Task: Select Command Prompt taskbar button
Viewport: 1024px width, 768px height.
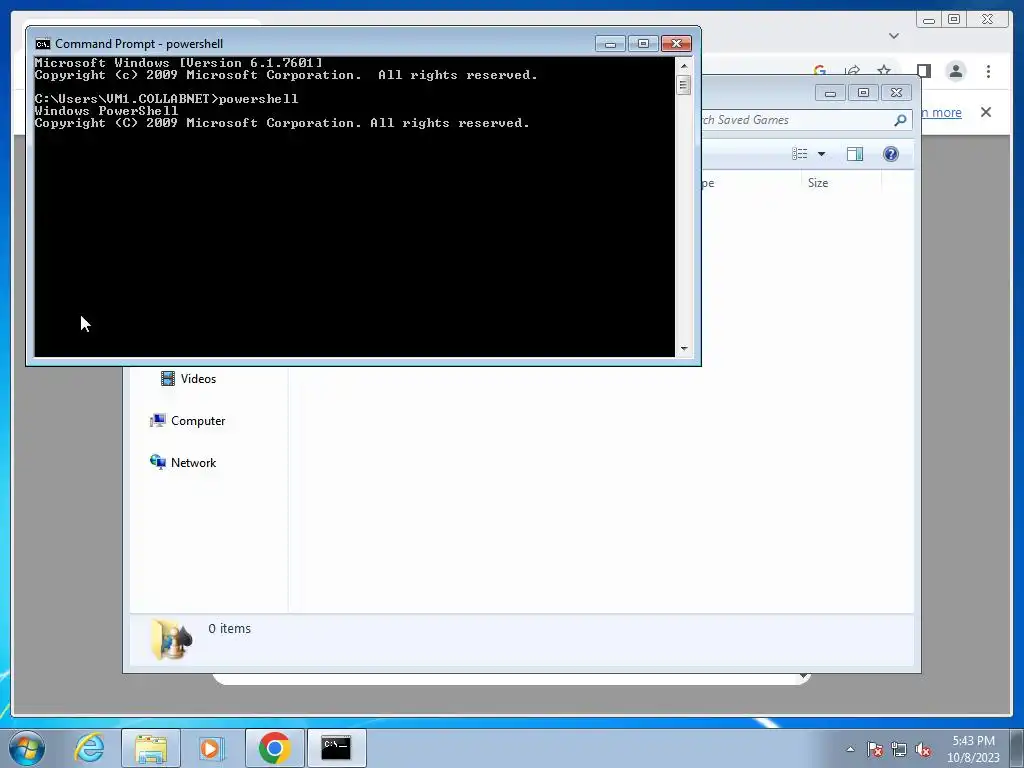Action: tap(336, 748)
